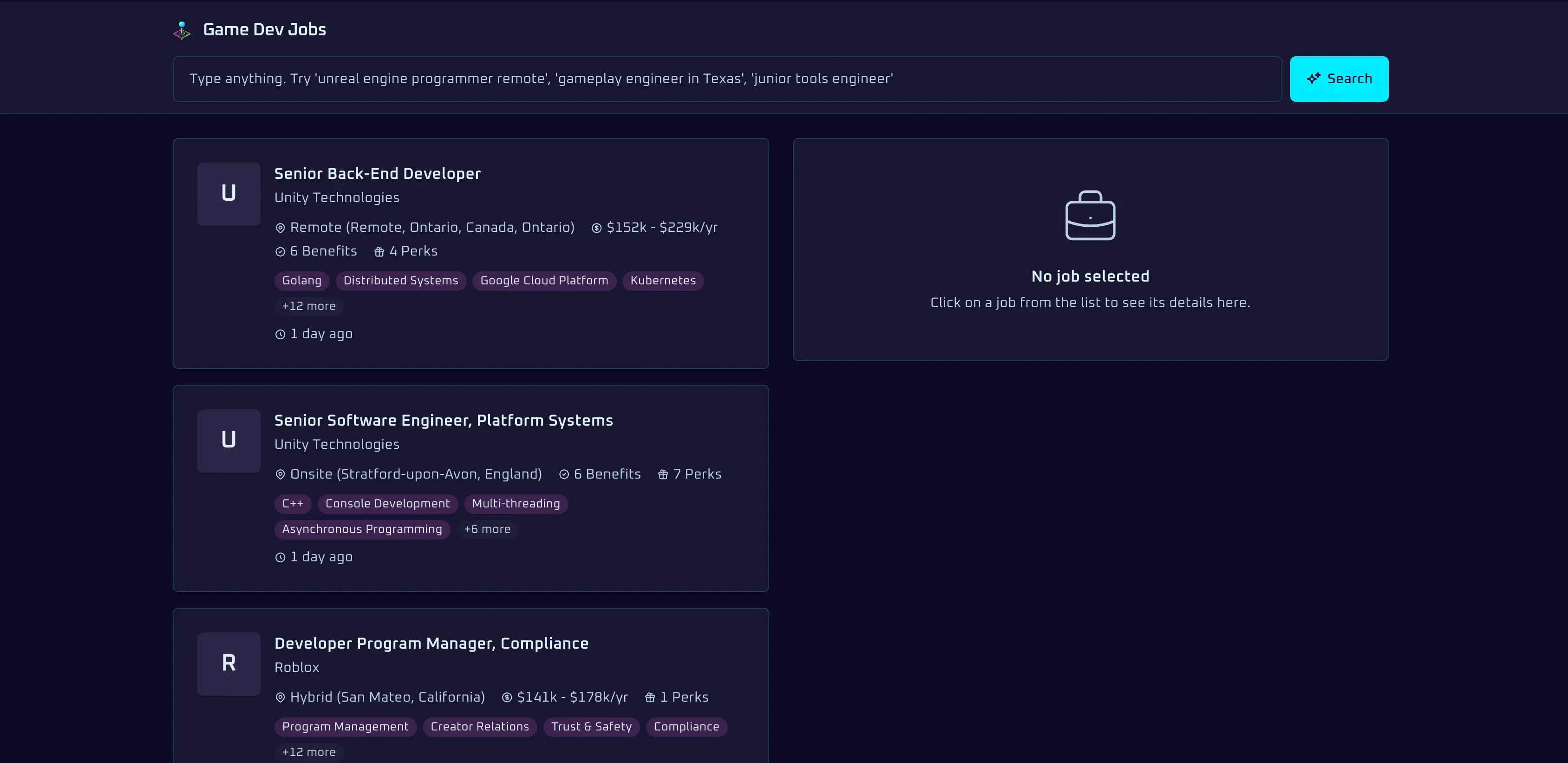The height and width of the screenshot is (763, 1568).
Task: Open Senior Back-End Developer job title
Action: [378, 173]
